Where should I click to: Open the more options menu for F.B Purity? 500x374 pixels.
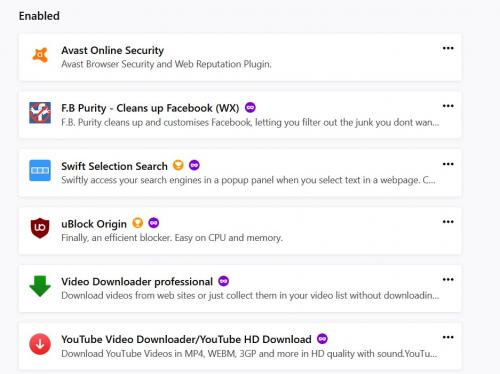[448, 106]
